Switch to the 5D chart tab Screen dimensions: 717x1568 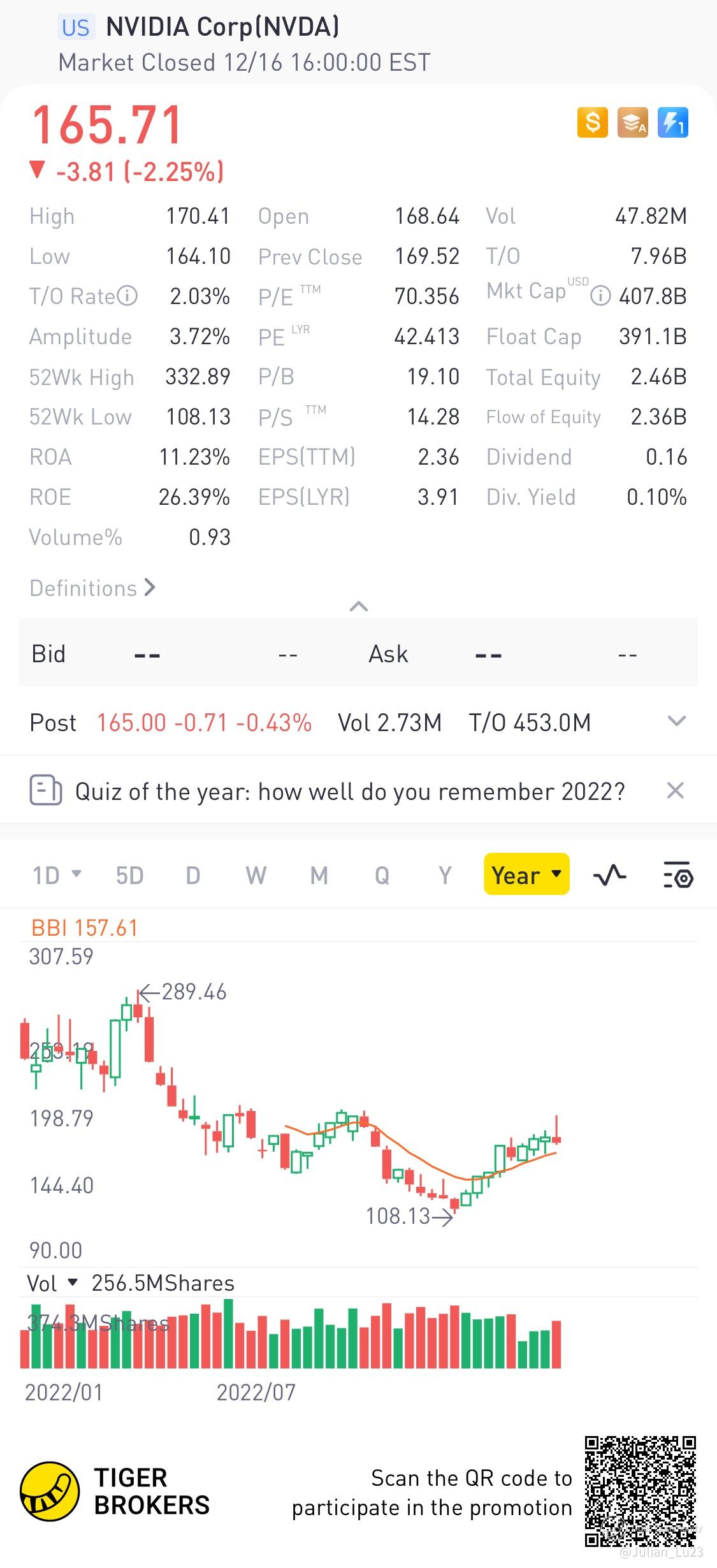pos(129,875)
